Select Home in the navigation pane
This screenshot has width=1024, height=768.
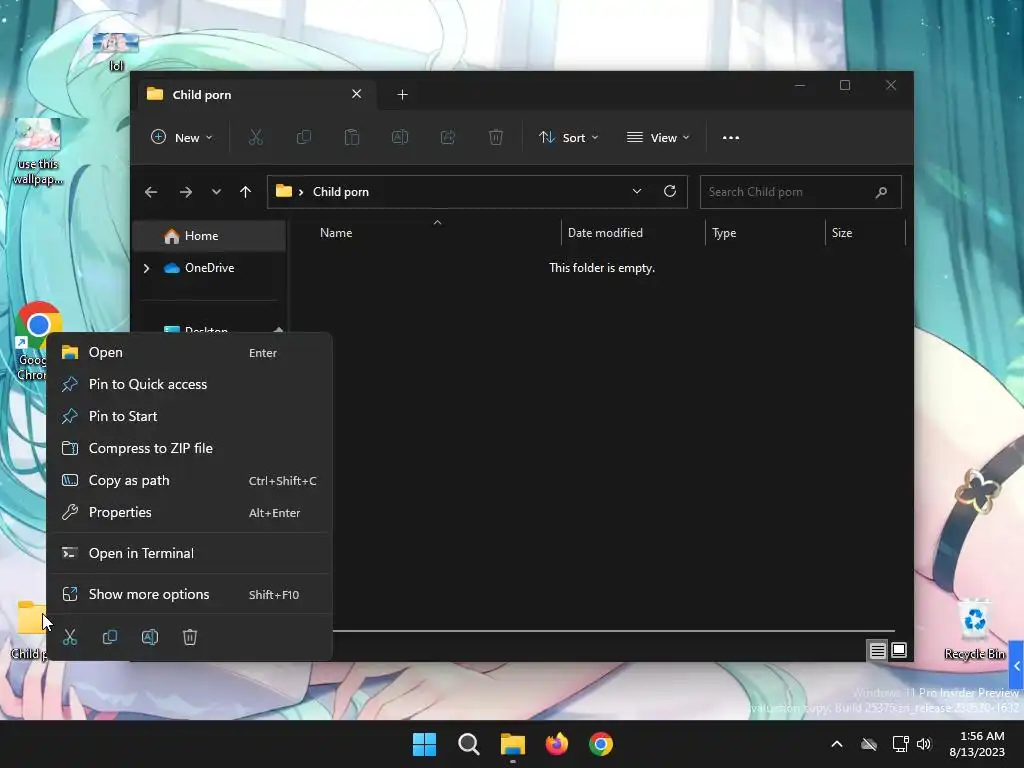[209, 236]
